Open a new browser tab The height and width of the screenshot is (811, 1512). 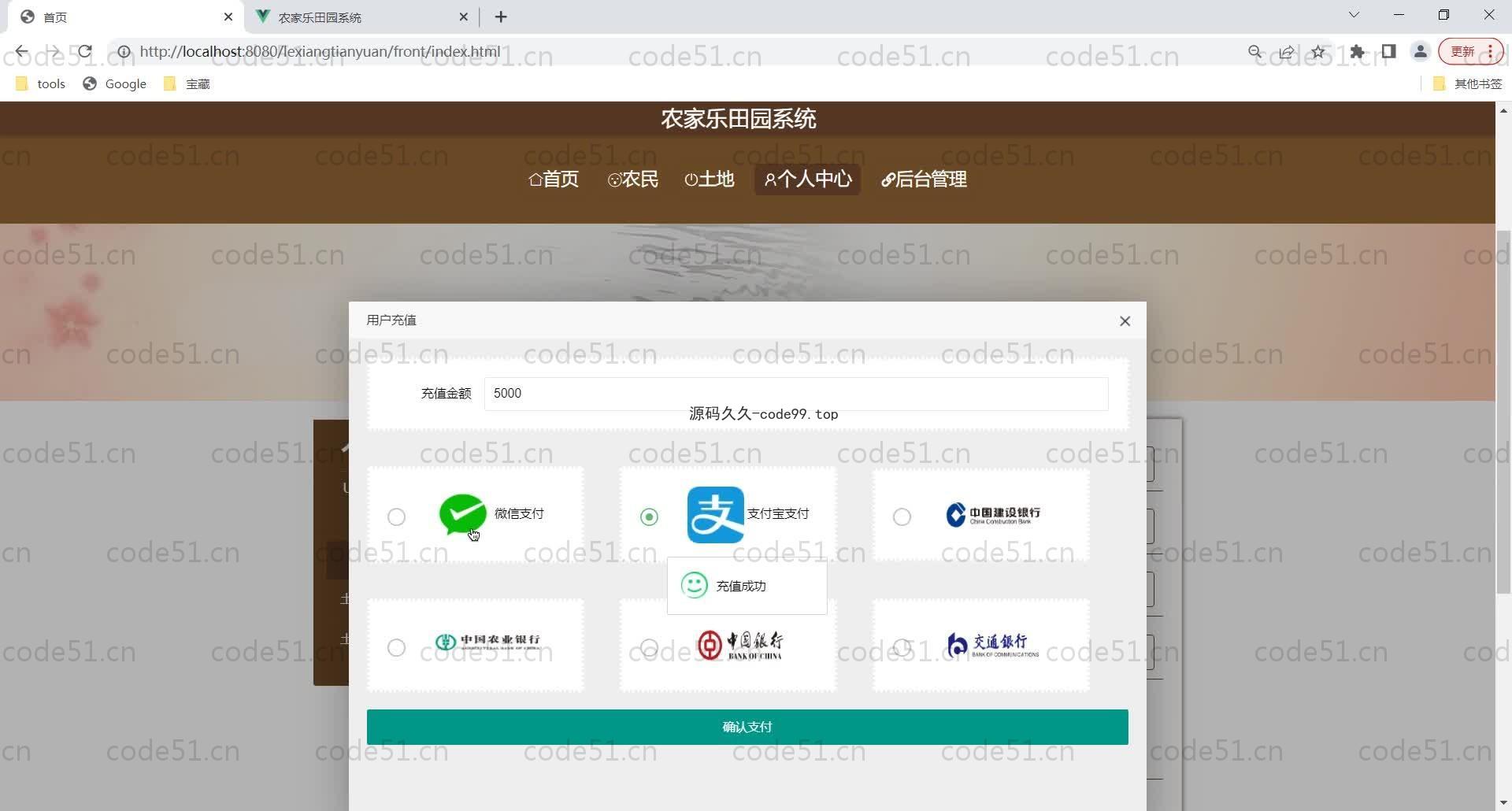click(x=501, y=17)
